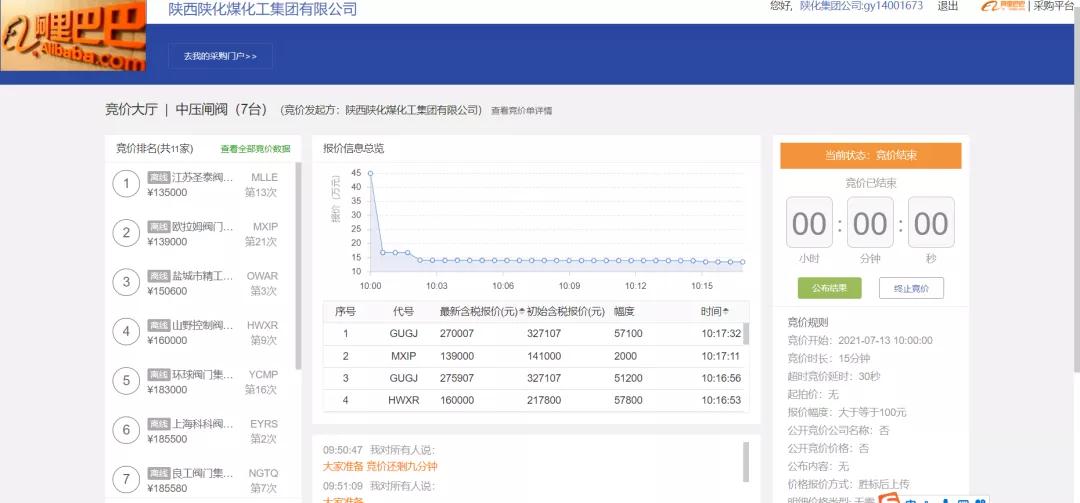Screen dimensions: 1080x503
Task: Click the 离线 status tag beside 盐城市精工
Action: pyautogui.click(x=158, y=276)
